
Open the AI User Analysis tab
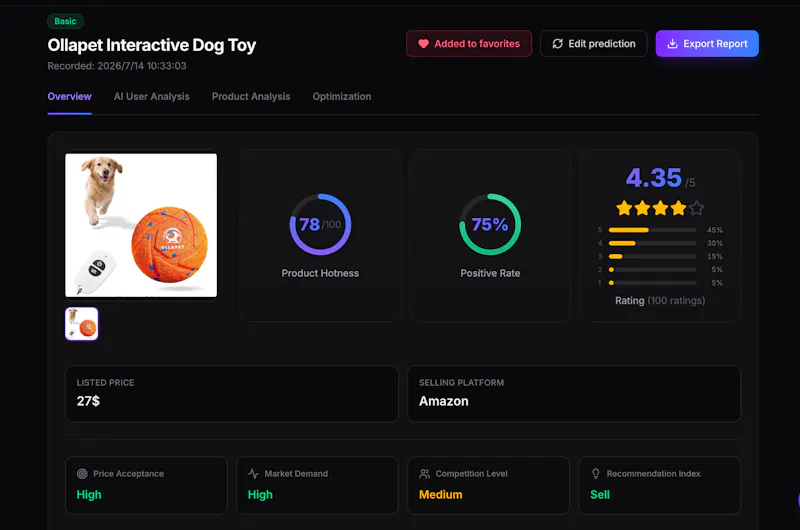(152, 96)
